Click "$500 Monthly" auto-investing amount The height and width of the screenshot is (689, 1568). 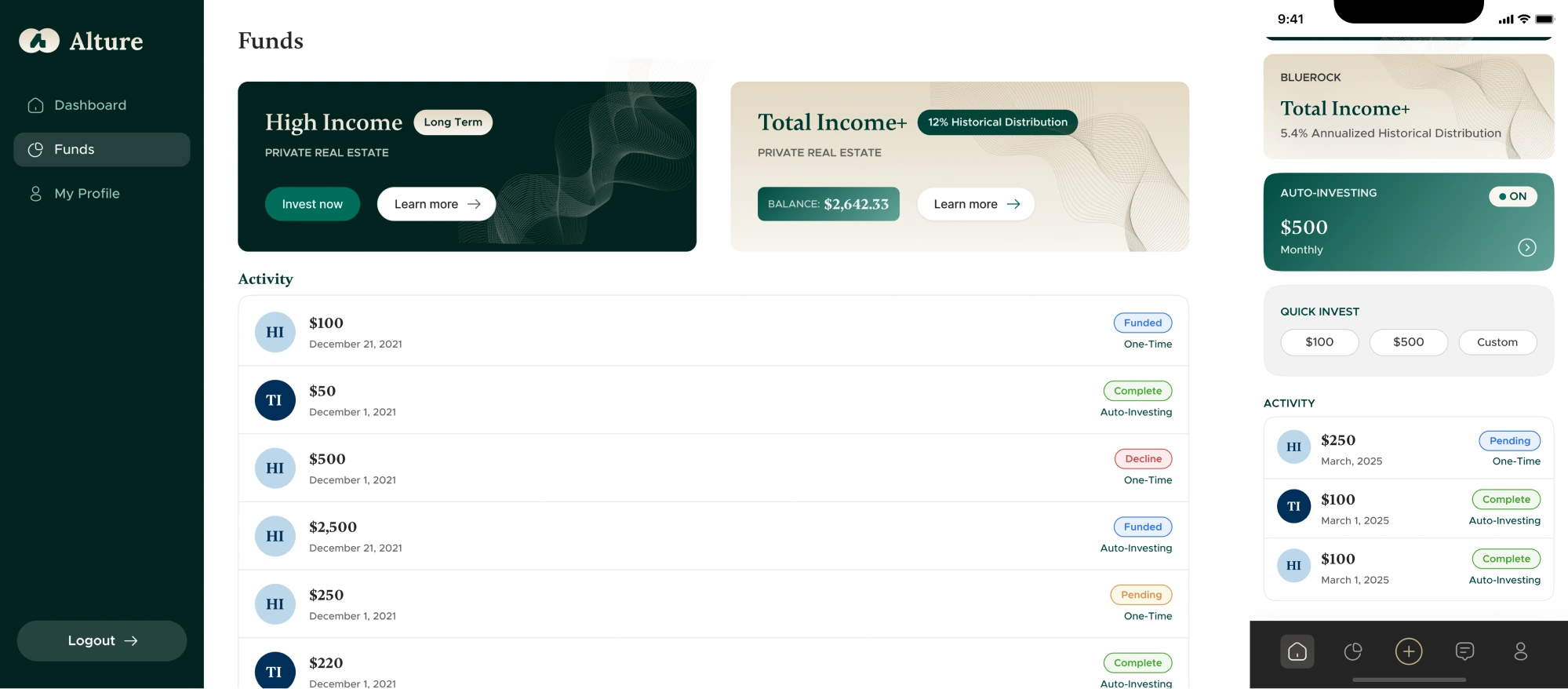[x=1304, y=237]
